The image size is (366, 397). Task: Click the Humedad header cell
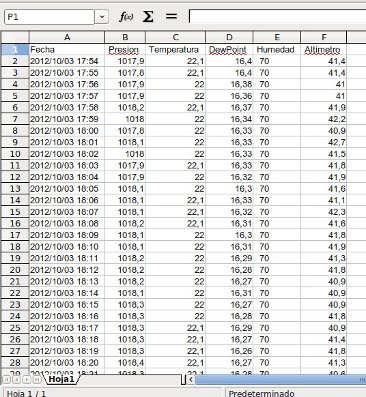coord(277,50)
